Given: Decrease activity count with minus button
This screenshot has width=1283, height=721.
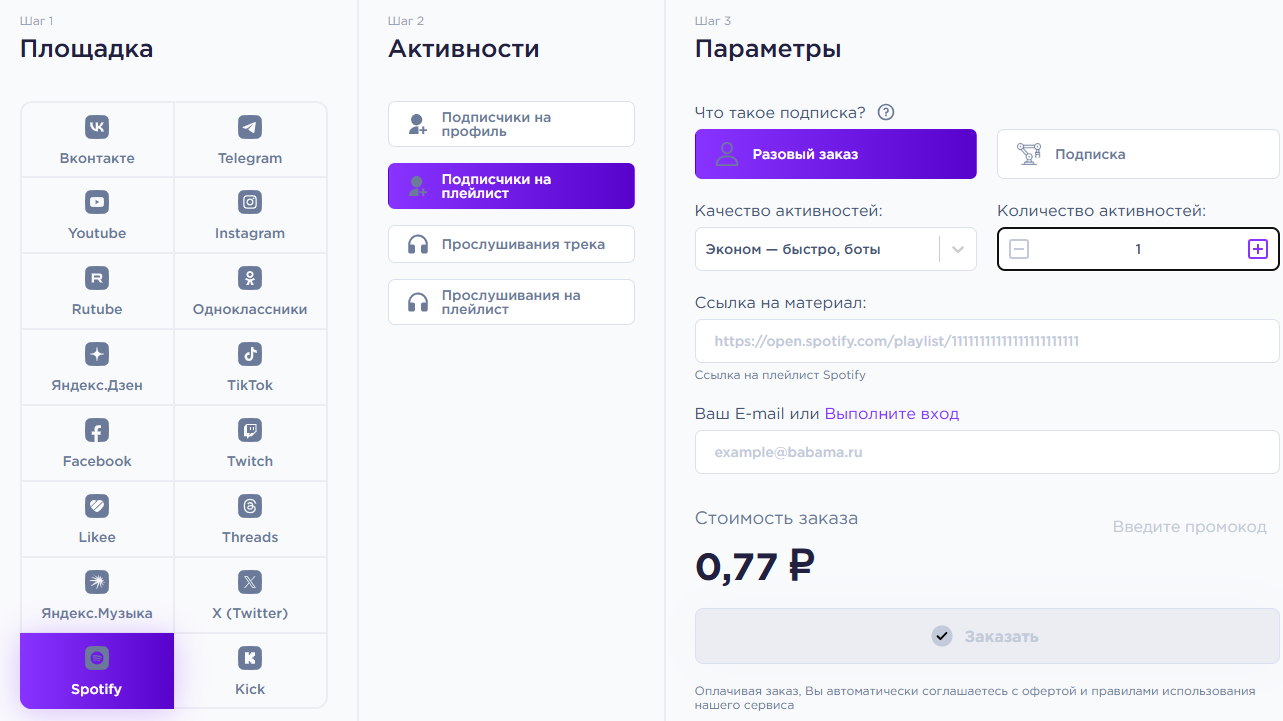Looking at the screenshot, I should [1019, 249].
